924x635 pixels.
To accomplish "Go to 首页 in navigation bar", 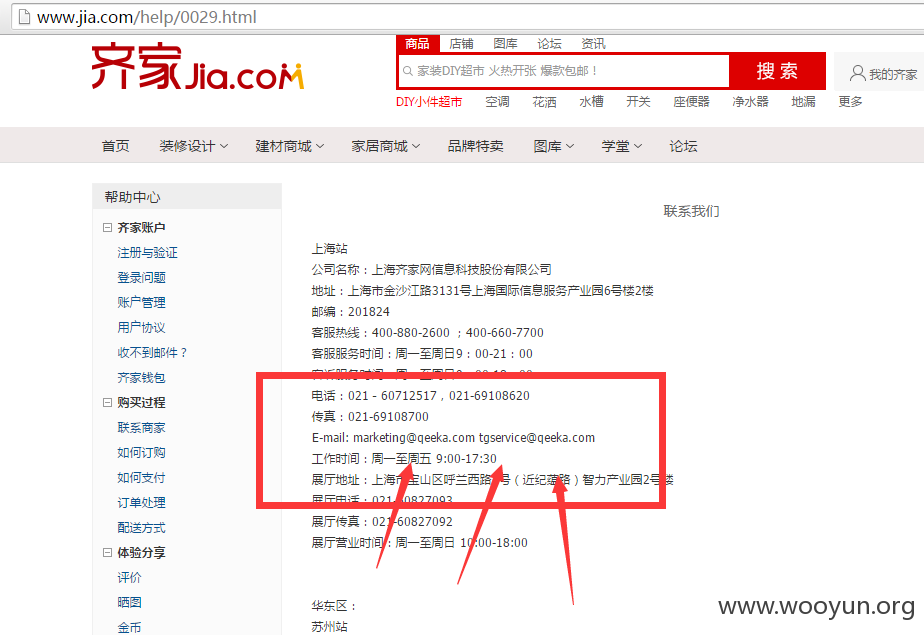I will [116, 146].
